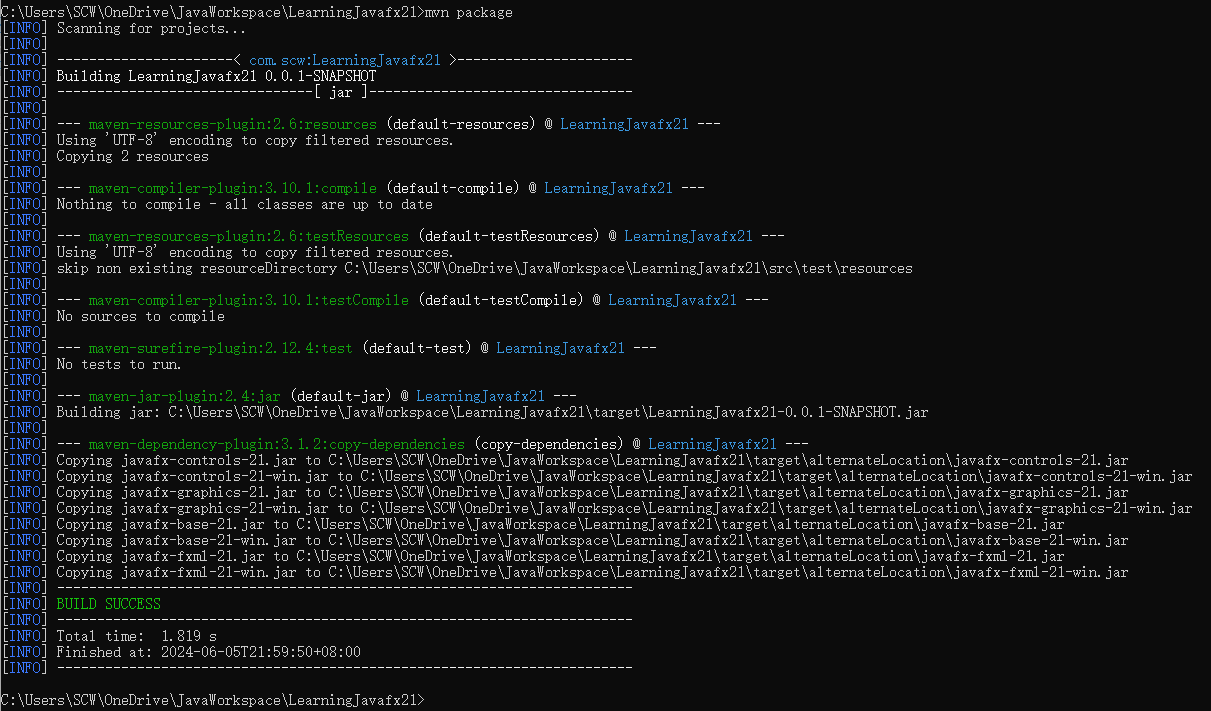Click 'Nothing to compile' message line

point(244,204)
